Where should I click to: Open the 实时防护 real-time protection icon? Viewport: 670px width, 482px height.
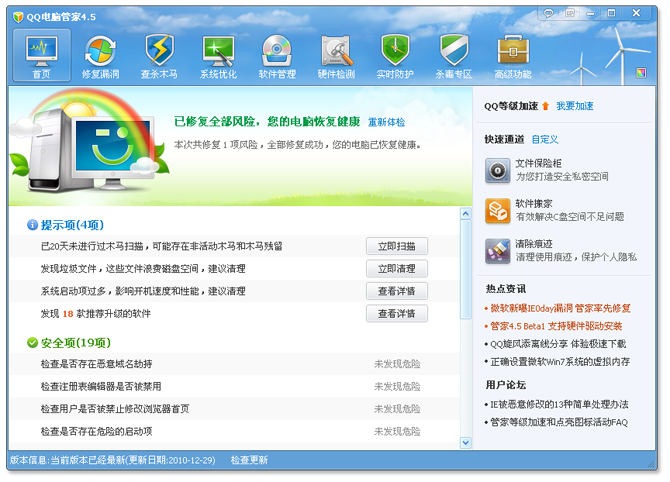point(395,56)
